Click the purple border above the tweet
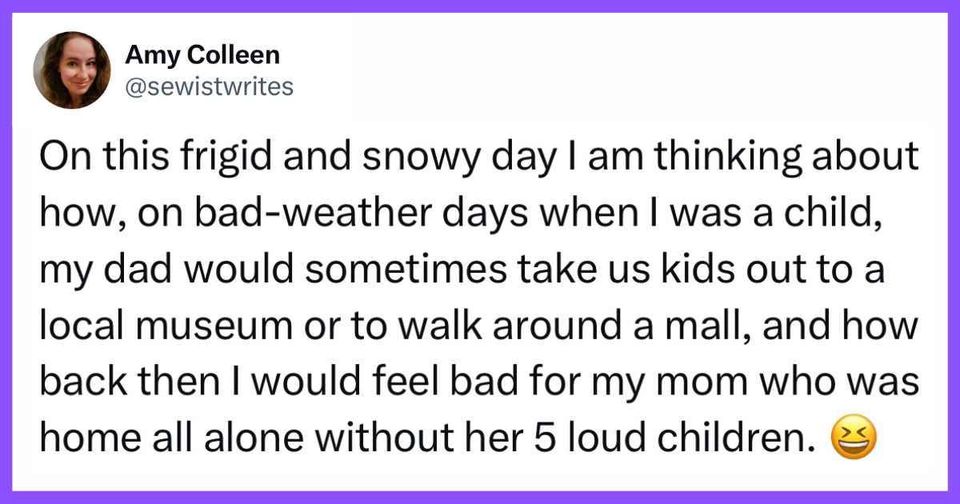The height and width of the screenshot is (504, 960). (x=480, y=6)
